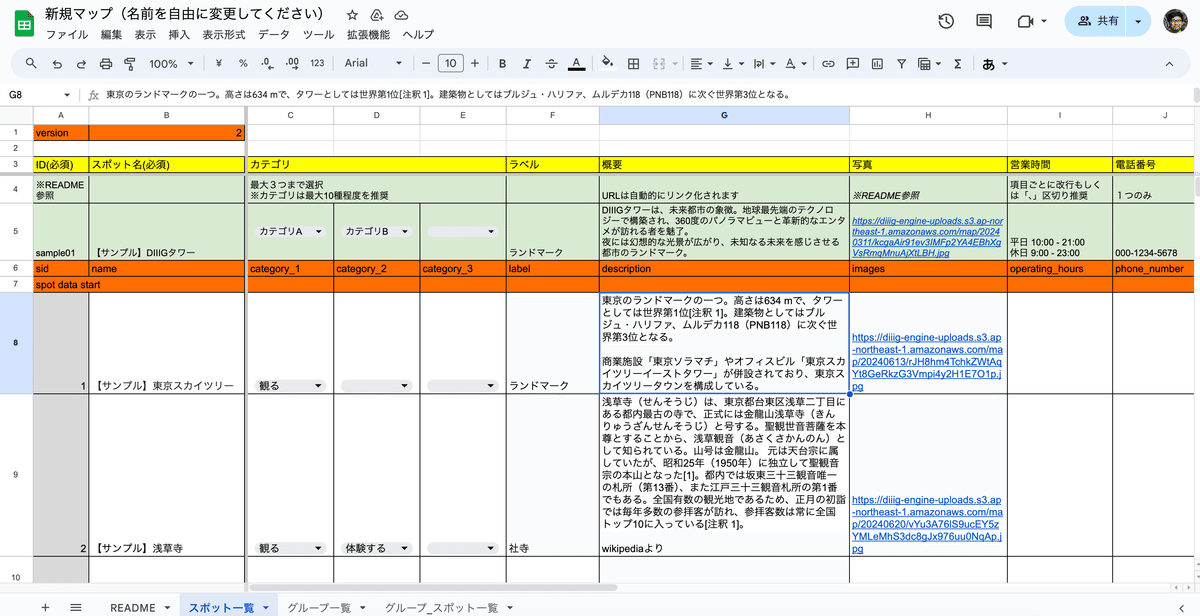The height and width of the screenshot is (616, 1200).
Task: Undo the last action
Action: point(56,63)
